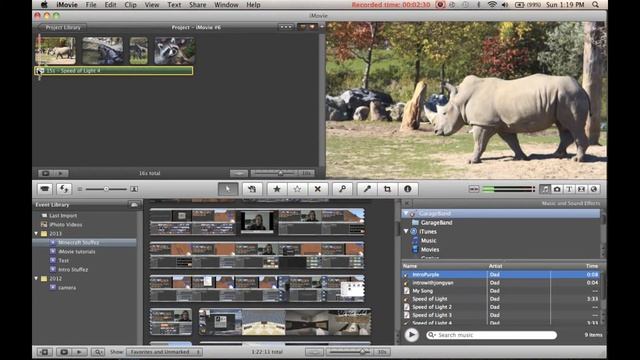The width and height of the screenshot is (640, 360).
Task: Show or hide the Event list button
Action: (x=44, y=352)
